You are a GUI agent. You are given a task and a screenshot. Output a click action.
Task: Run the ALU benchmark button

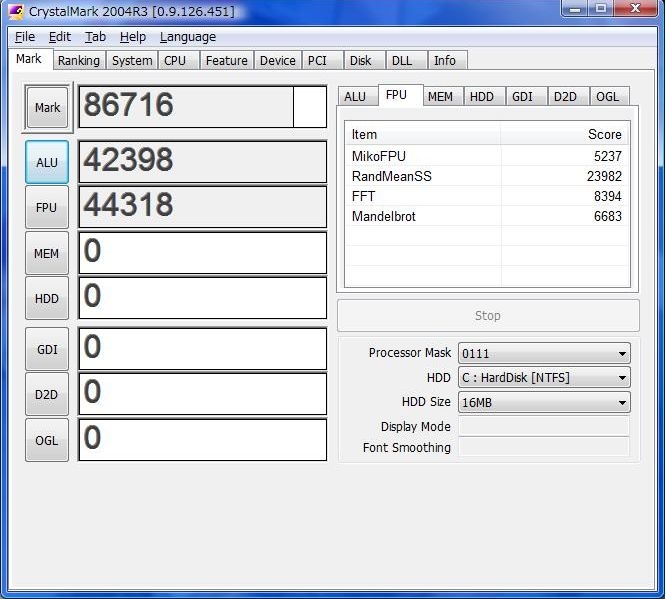click(x=47, y=162)
